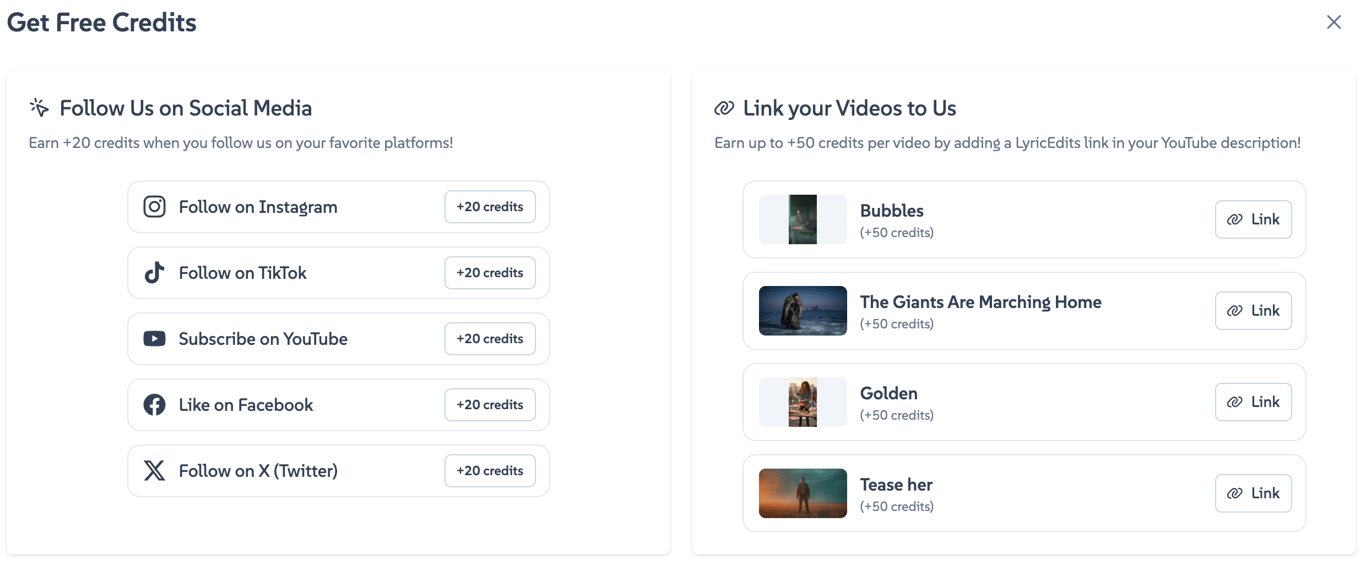Open The Giants Are Marching Home thumbnail

[803, 311]
